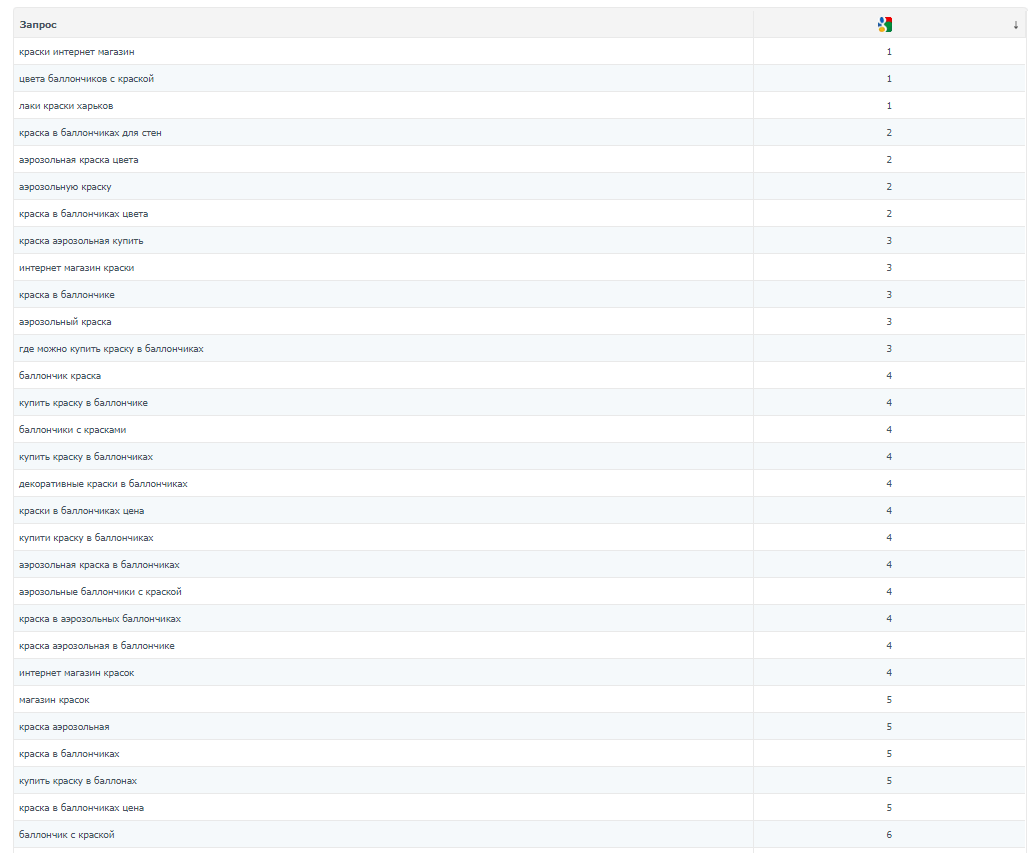Click 'купити краску в баллончиках' row
1035x853 pixels.
[519, 538]
